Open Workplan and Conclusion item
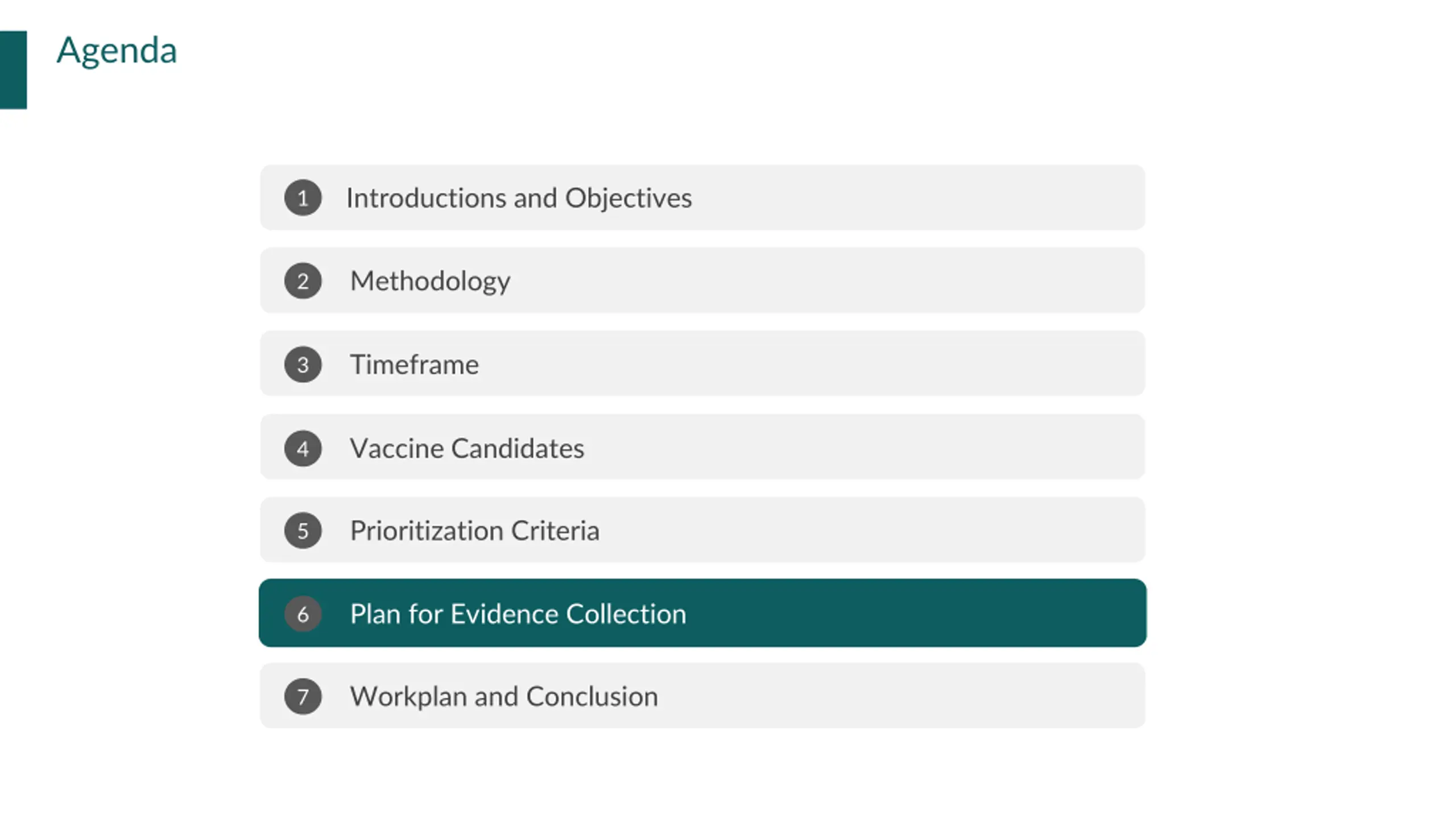The width and height of the screenshot is (1456, 819). tap(504, 697)
